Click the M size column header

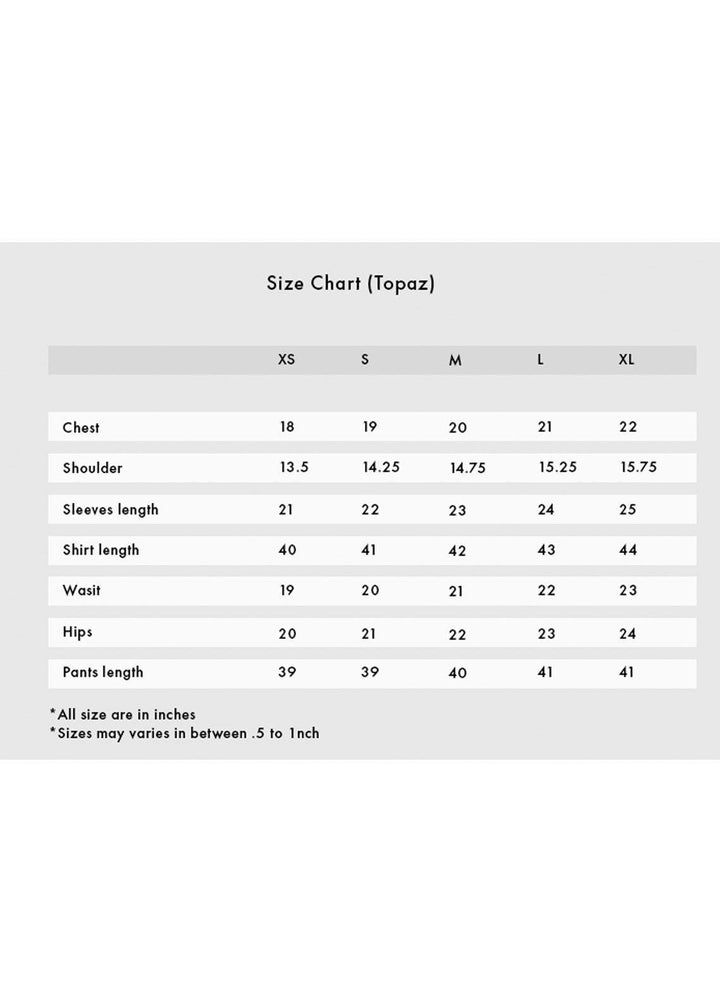pyautogui.click(x=455, y=361)
